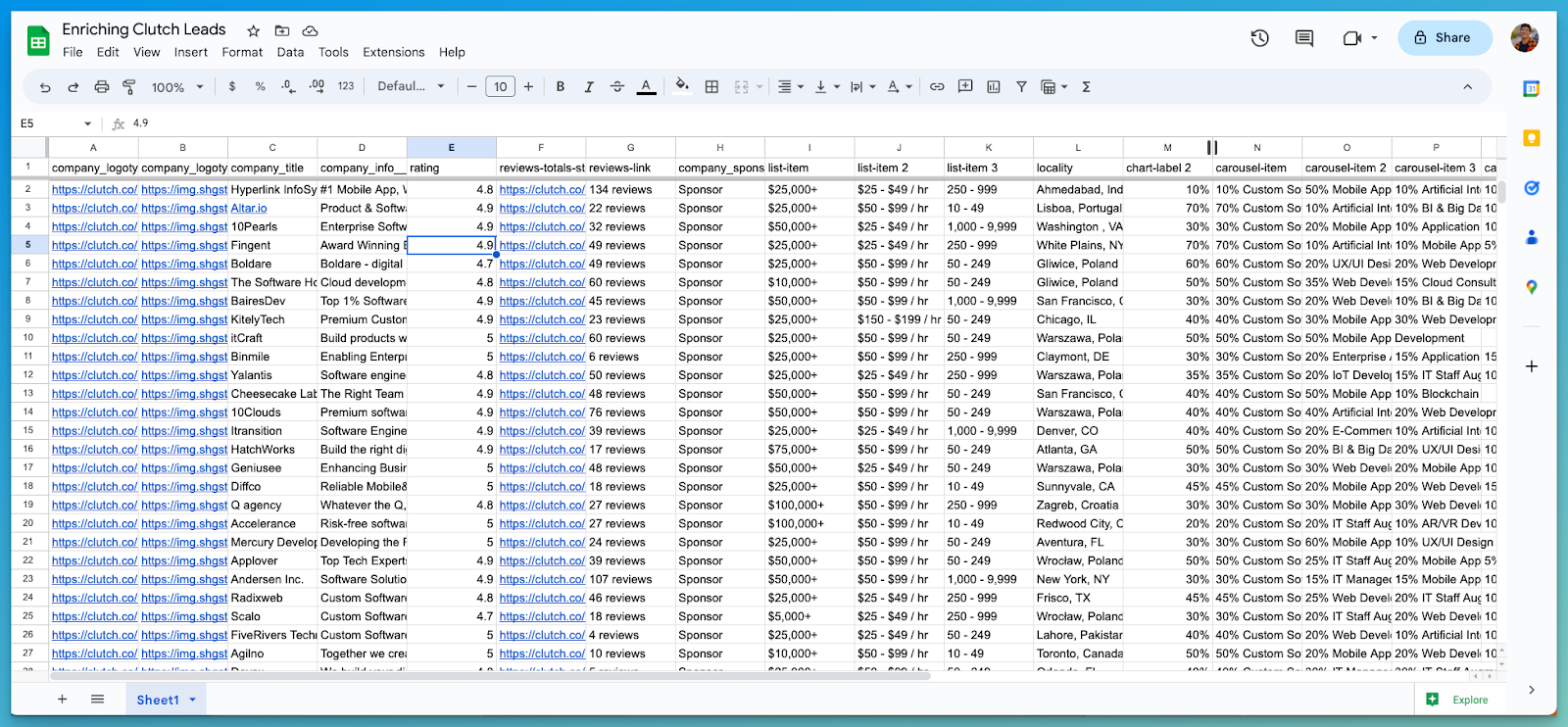Toggle strikethrough formatting

(x=617, y=87)
